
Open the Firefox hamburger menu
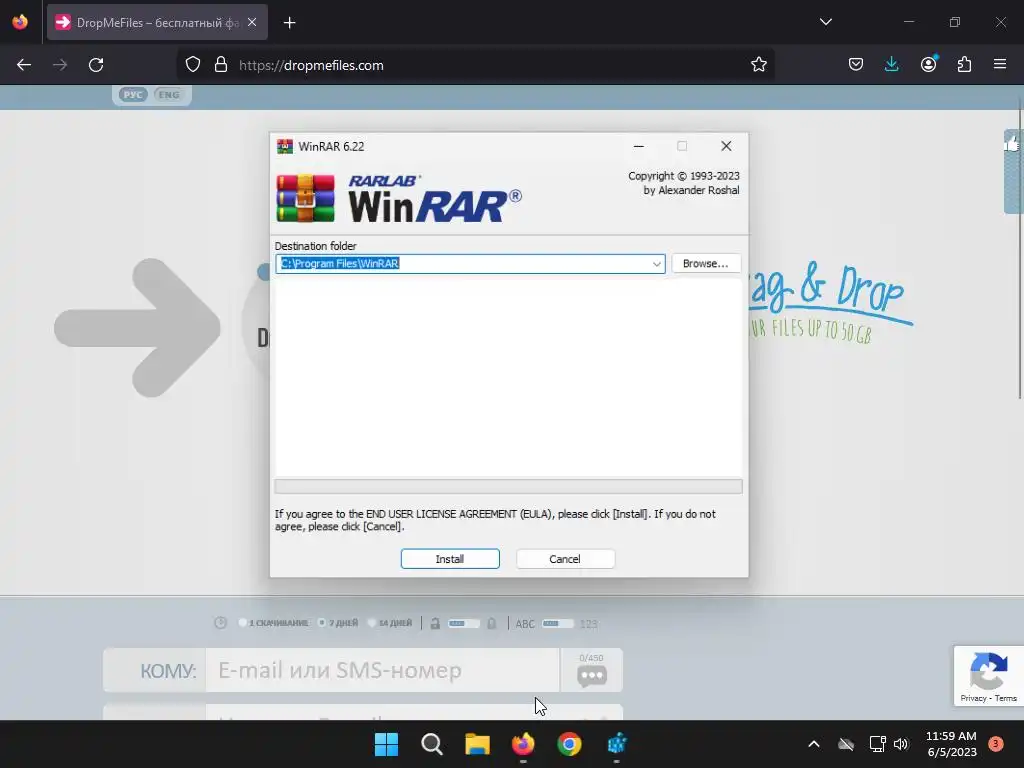click(x=1000, y=65)
